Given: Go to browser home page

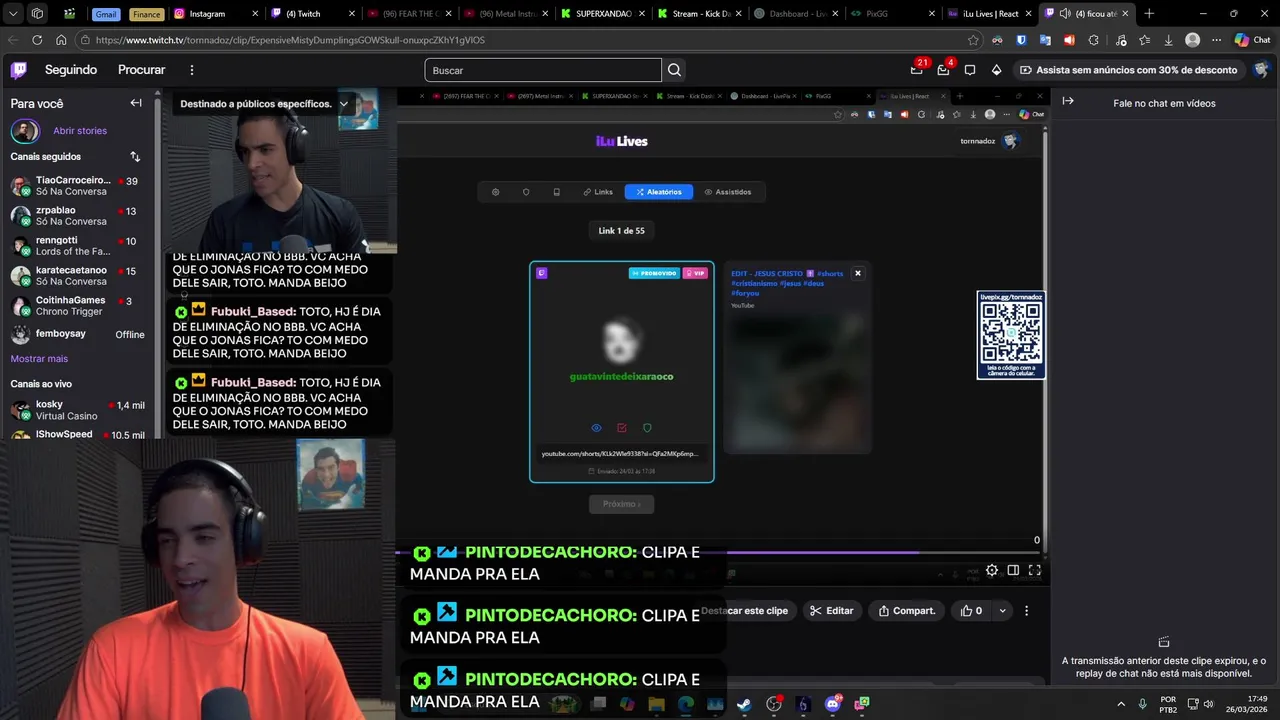Looking at the screenshot, I should (61, 40).
